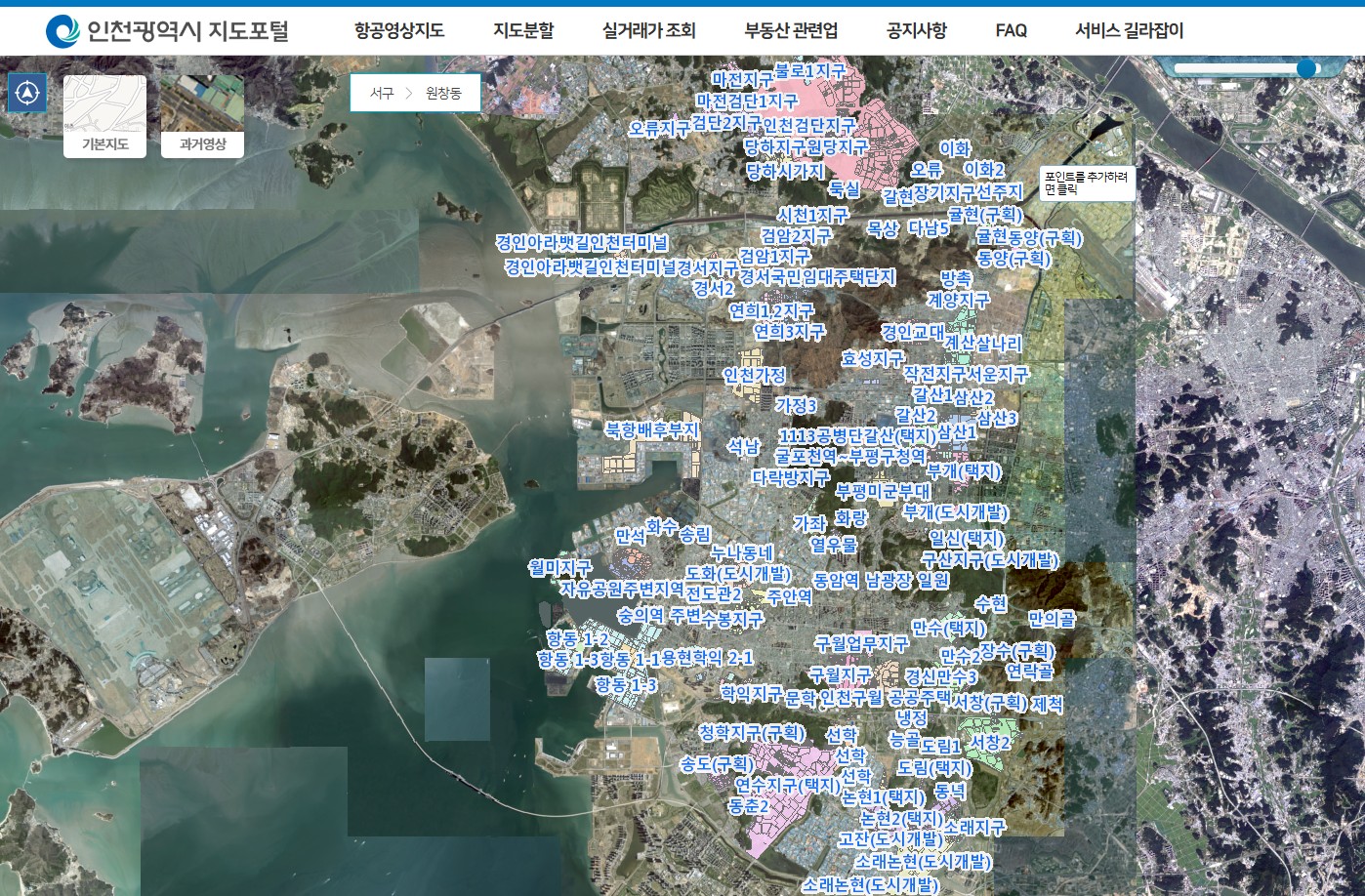Viewport: 1365px width, 896px height.
Task: Switch to the 기본지도 base map thumbnail
Action: 104,116
